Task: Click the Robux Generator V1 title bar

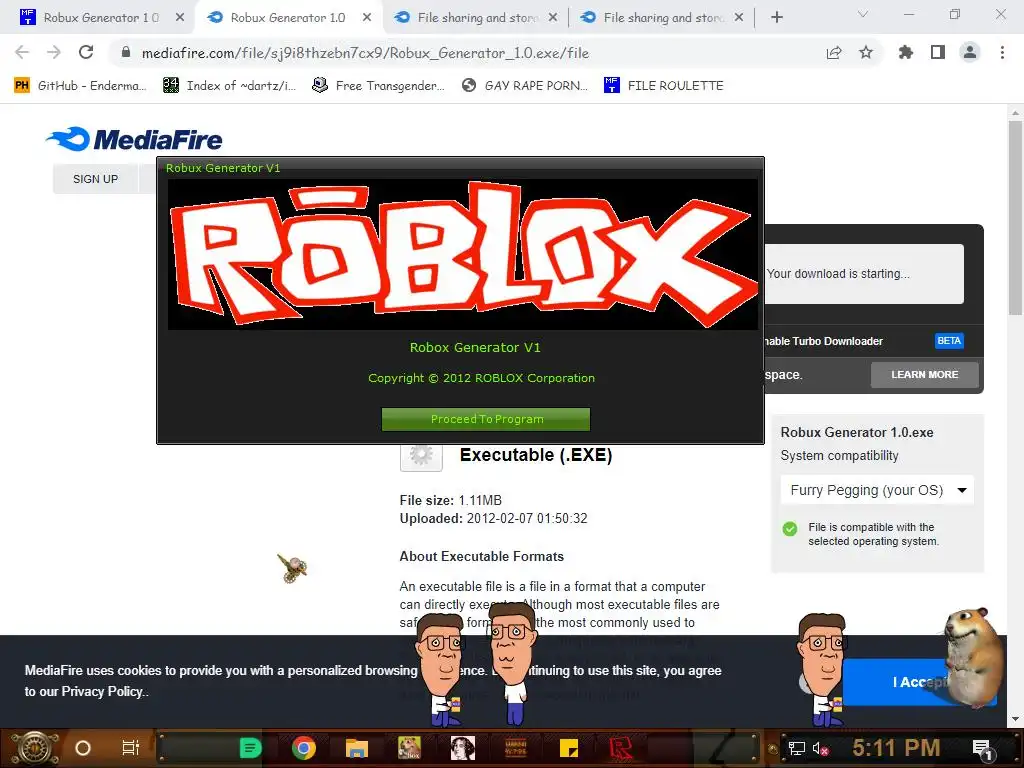Action: click(x=460, y=168)
